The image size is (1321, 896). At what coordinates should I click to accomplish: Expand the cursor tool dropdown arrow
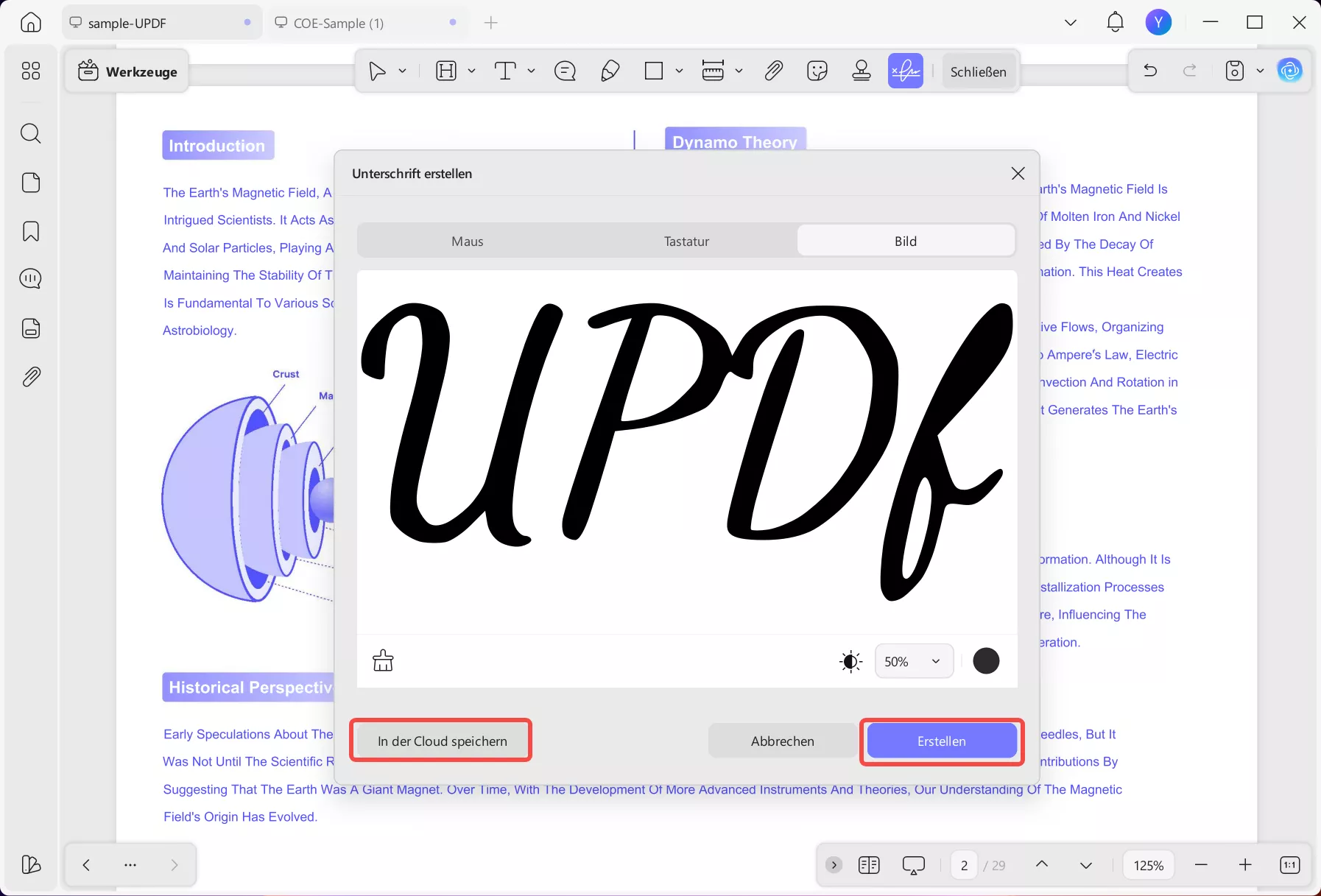click(x=402, y=71)
